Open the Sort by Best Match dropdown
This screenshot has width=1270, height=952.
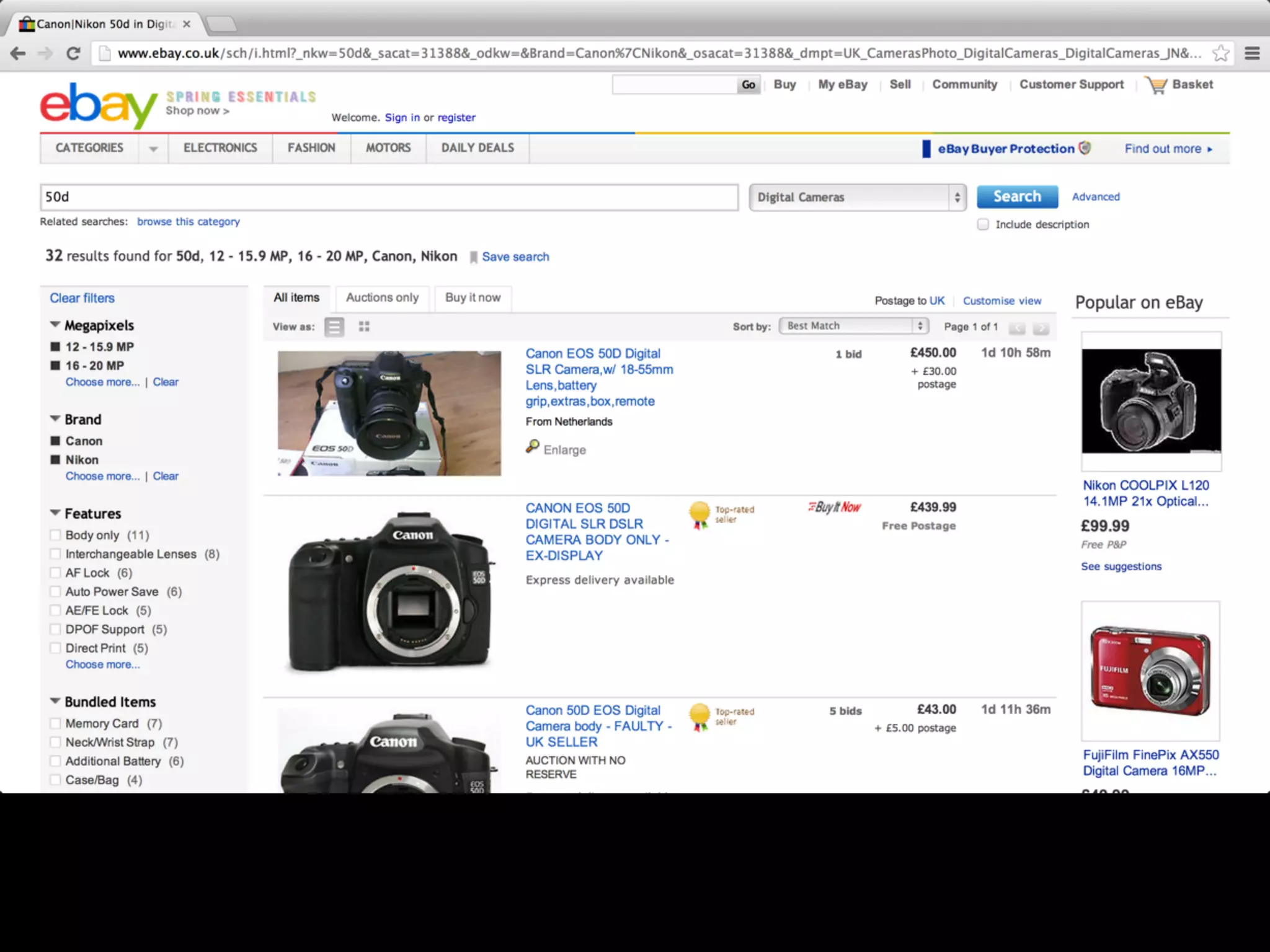pyautogui.click(x=853, y=326)
